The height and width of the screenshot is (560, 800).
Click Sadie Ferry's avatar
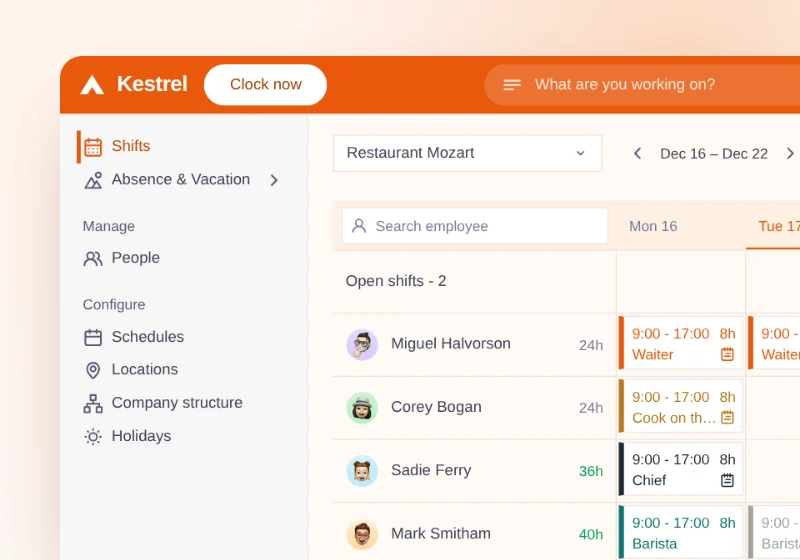coord(362,471)
